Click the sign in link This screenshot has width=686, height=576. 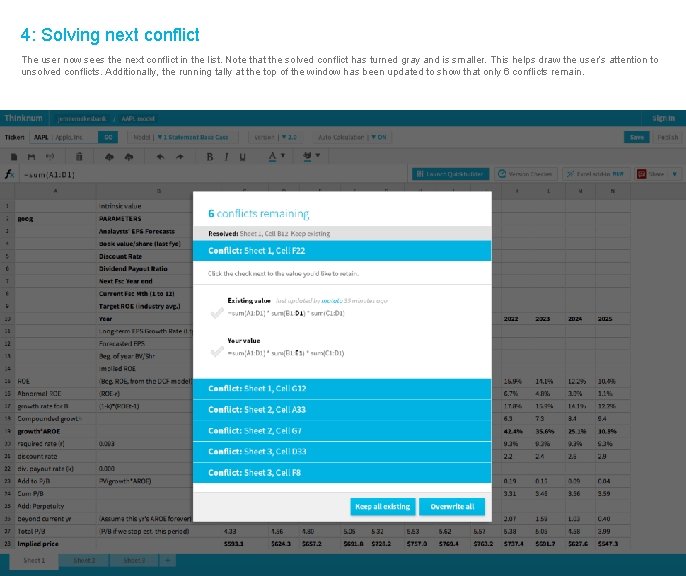pos(663,118)
